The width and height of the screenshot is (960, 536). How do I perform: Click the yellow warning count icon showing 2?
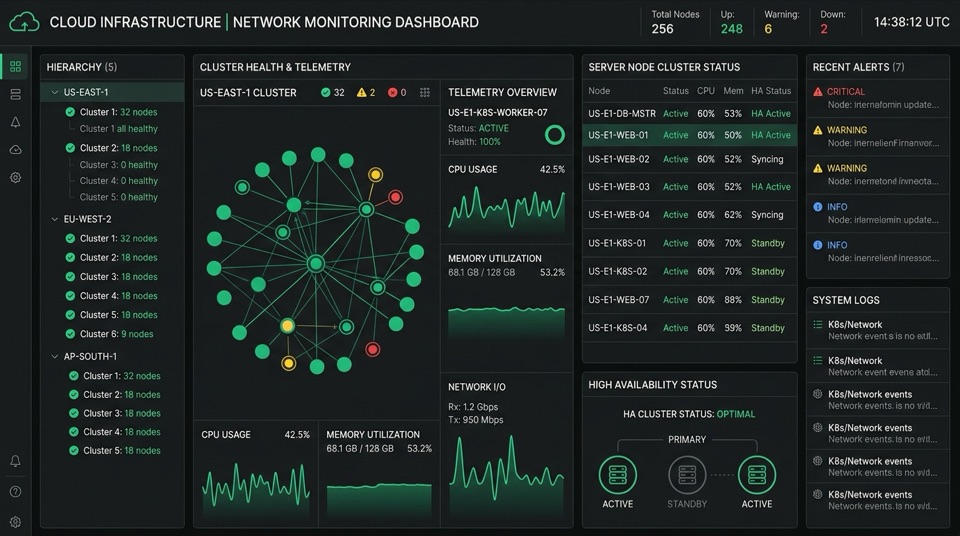point(362,92)
